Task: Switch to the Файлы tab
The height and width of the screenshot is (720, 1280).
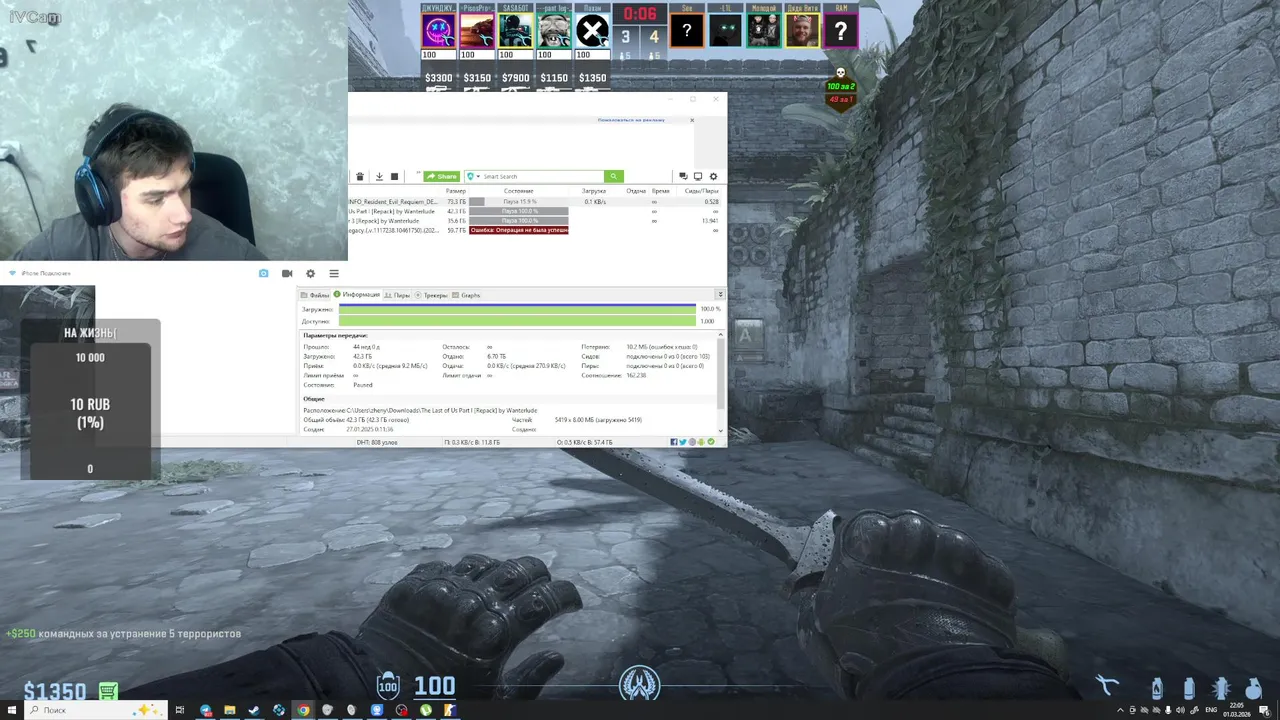Action: [316, 295]
